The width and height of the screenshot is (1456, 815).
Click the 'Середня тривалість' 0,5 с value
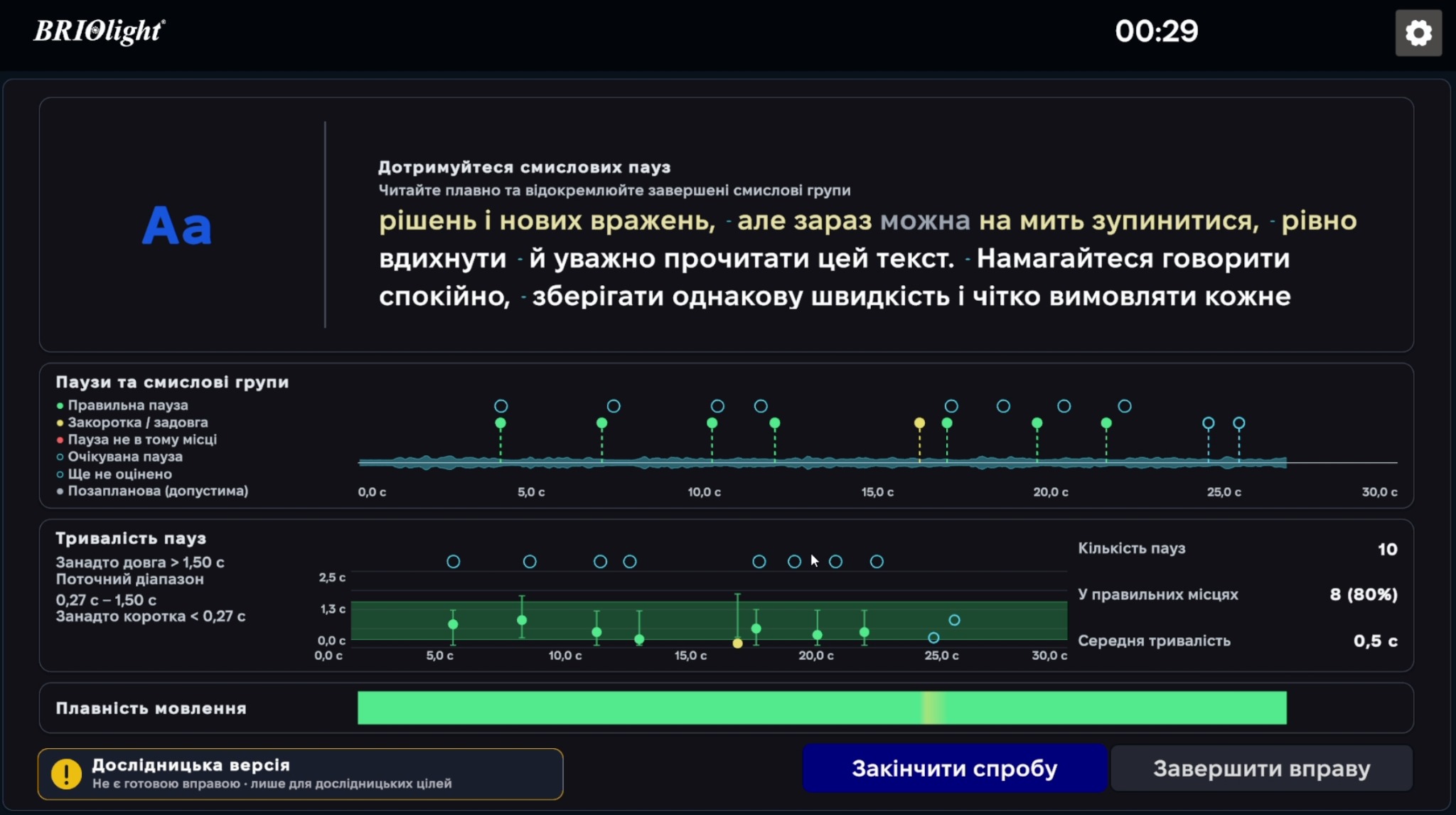(1375, 641)
